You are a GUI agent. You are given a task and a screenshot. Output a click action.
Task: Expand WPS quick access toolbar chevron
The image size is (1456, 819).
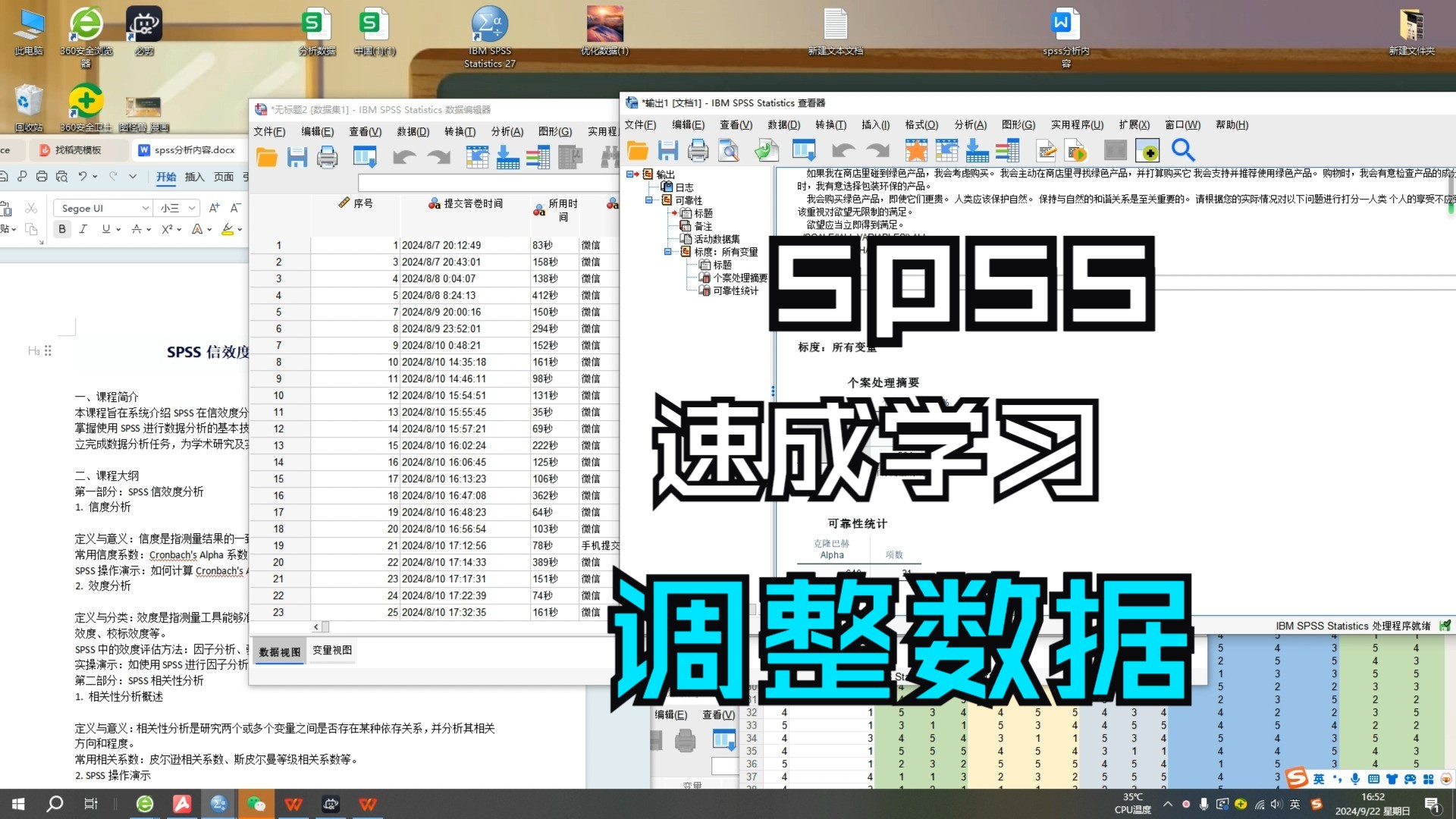click(x=133, y=177)
